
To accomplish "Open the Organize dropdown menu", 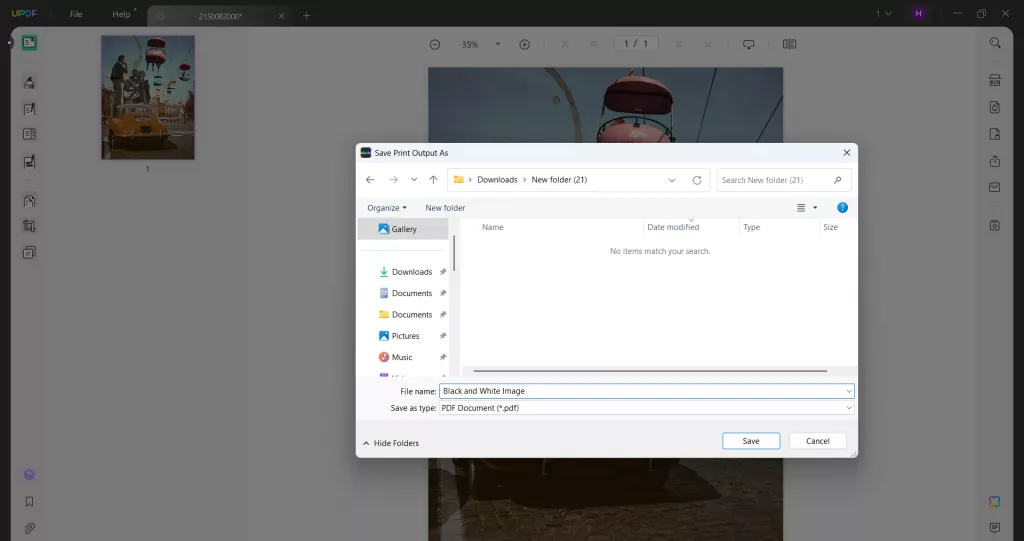I will point(387,208).
